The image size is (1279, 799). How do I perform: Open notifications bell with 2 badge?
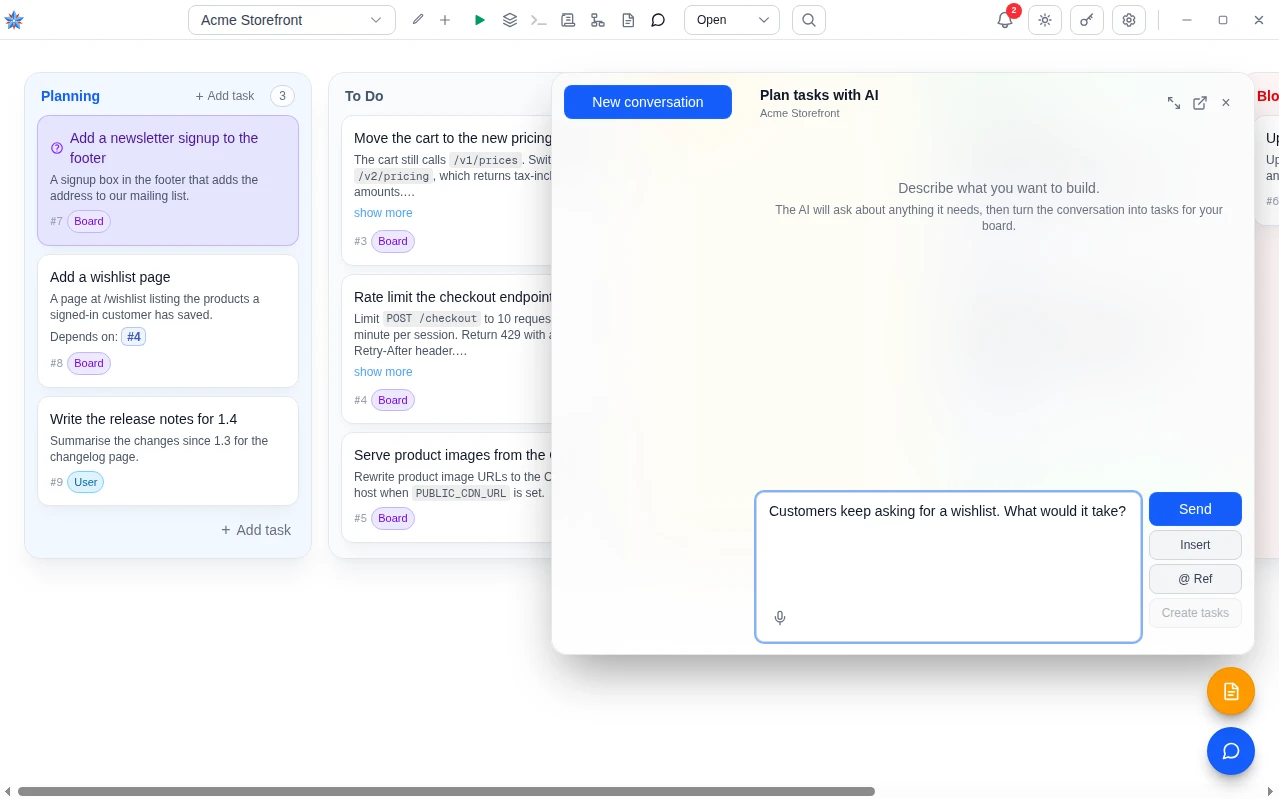(x=1006, y=19)
